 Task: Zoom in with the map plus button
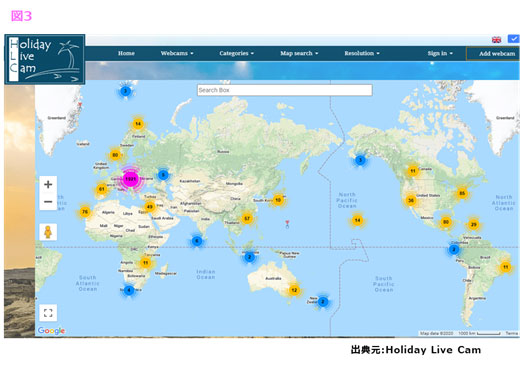[48, 184]
